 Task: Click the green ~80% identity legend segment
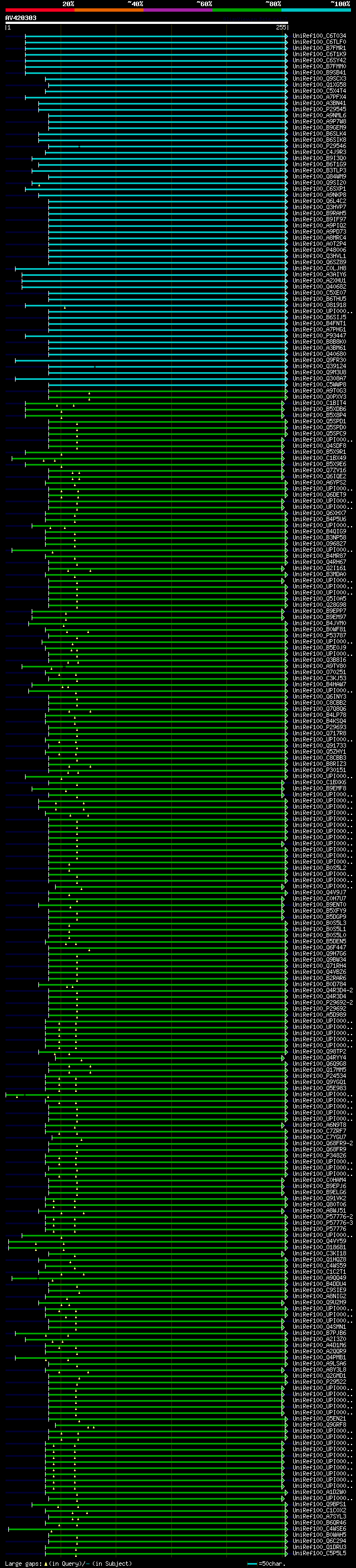point(247,10)
